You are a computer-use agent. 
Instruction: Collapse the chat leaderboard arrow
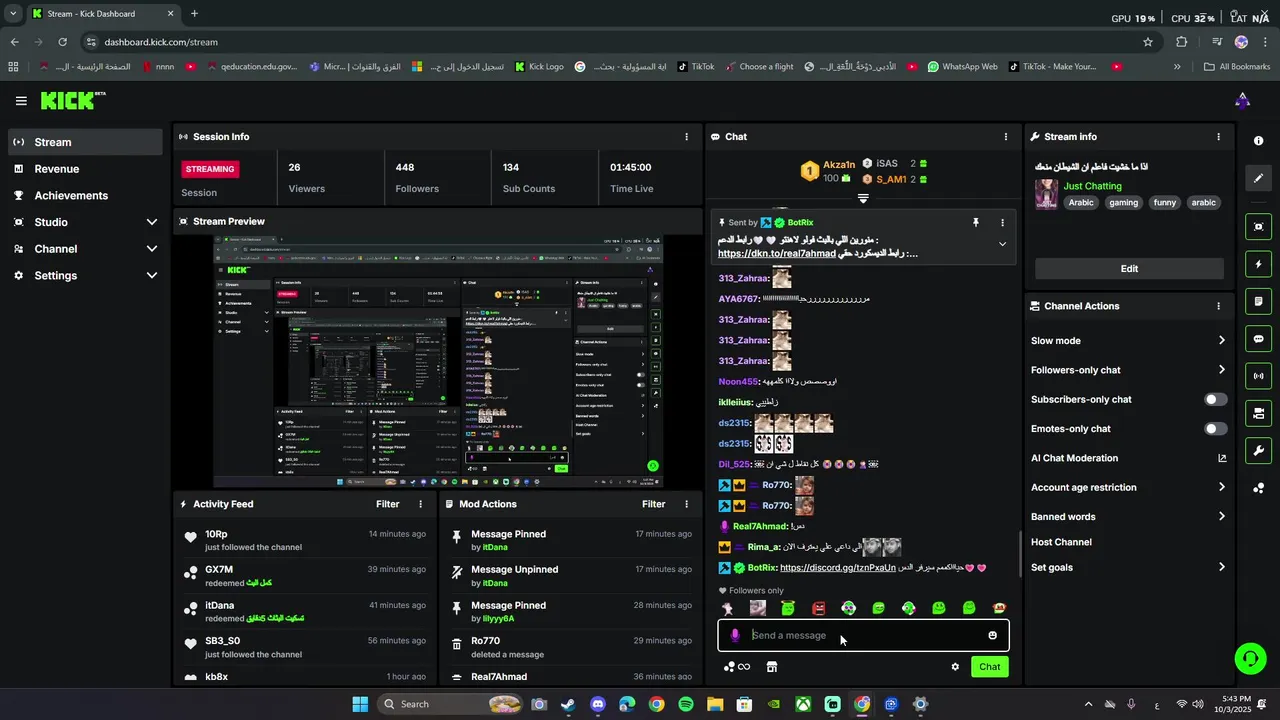(x=863, y=198)
